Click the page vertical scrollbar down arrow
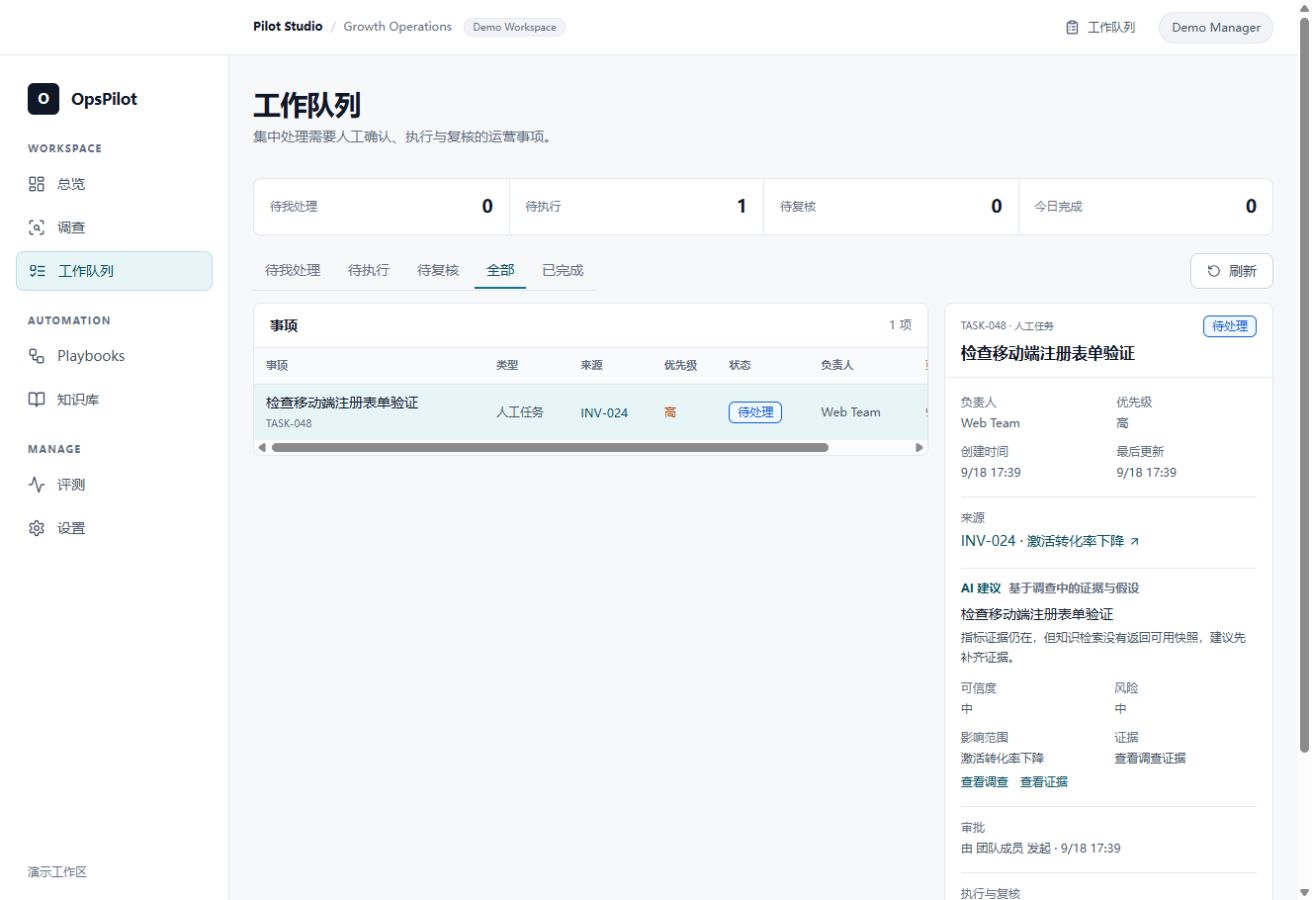This screenshot has height=900, width=1312. tap(1303, 891)
